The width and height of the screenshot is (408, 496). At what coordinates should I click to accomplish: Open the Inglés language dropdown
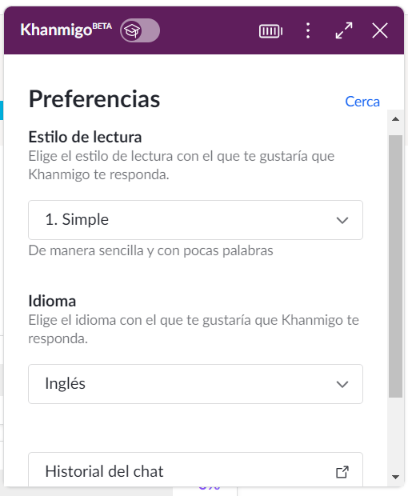195,384
